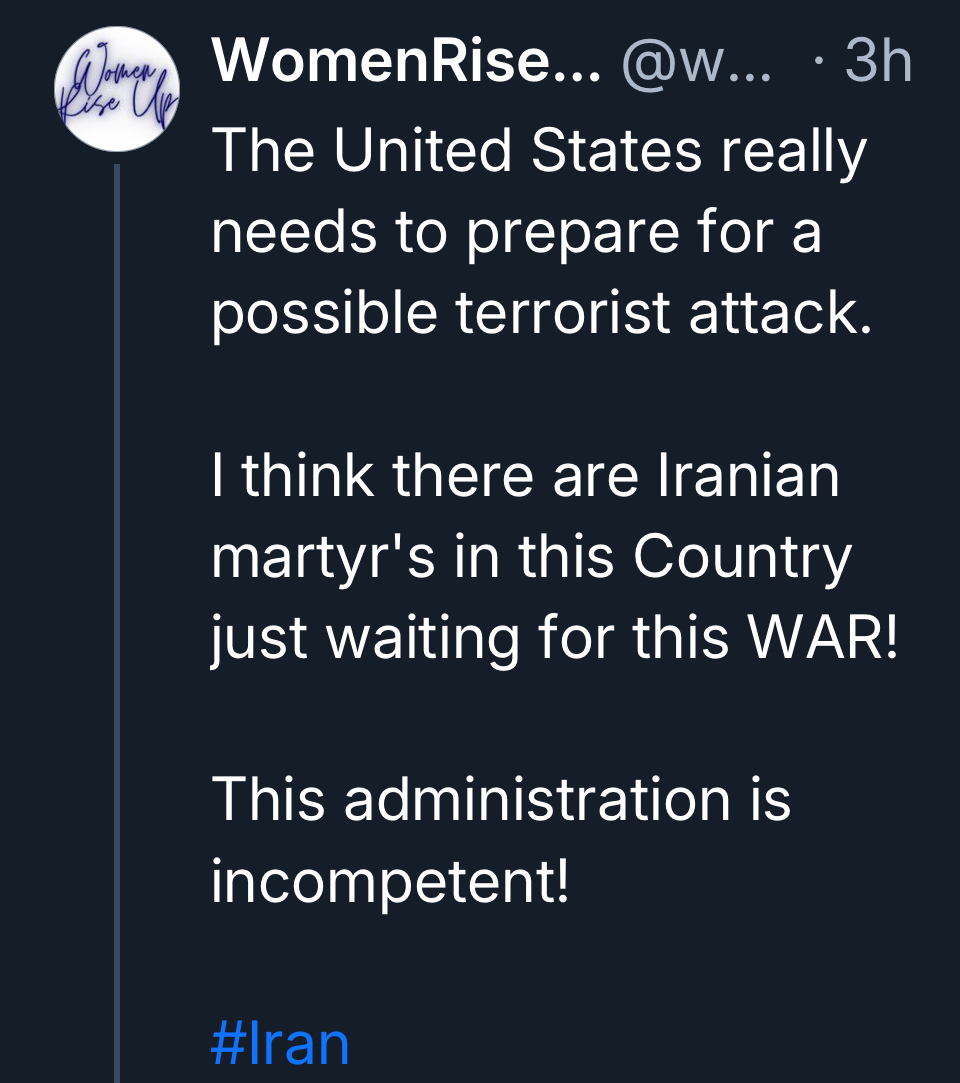This screenshot has width=960, height=1083.
Task: Click the word "administration" in the post
Action: point(535,799)
